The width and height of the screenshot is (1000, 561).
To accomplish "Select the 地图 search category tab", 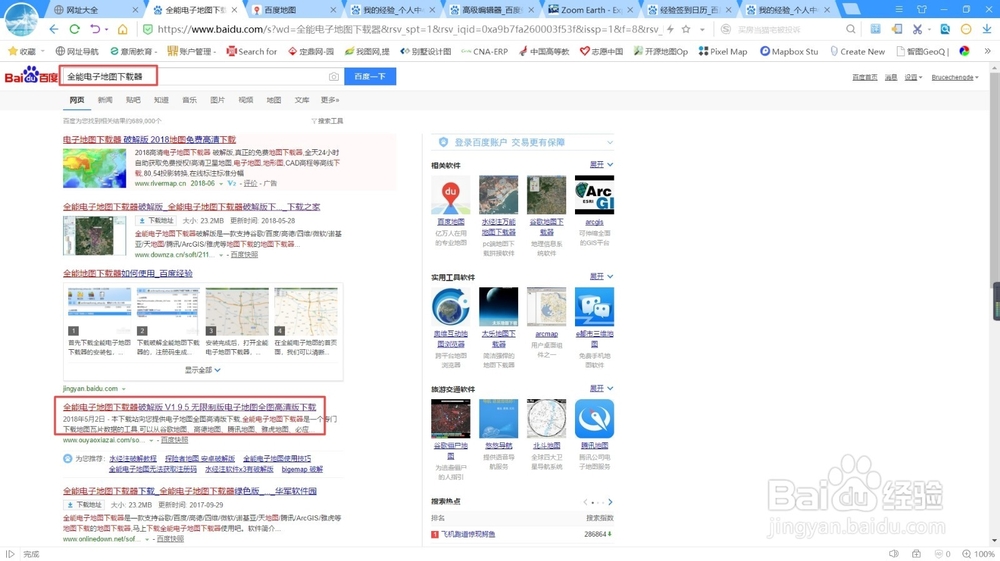I will coord(274,100).
